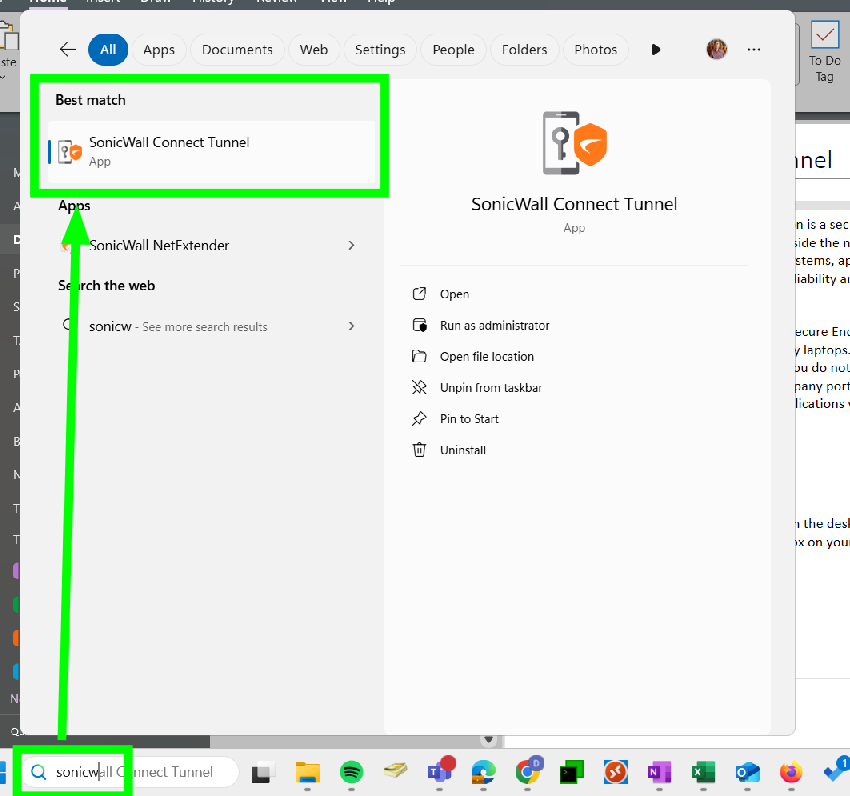Viewport: 850px width, 796px height.
Task: Click the document scrollbar down arrow
Action: point(488,738)
